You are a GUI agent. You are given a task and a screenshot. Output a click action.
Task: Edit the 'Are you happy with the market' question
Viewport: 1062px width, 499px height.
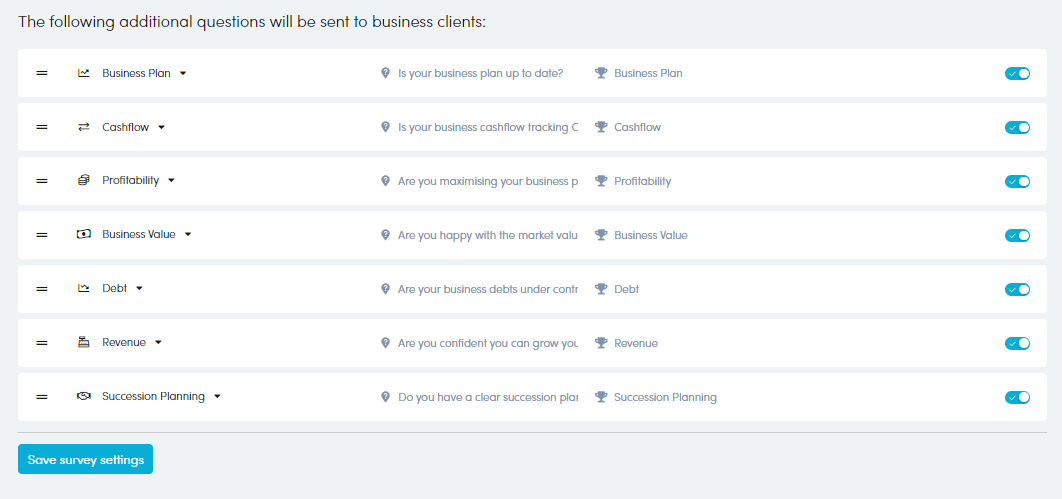coord(488,235)
